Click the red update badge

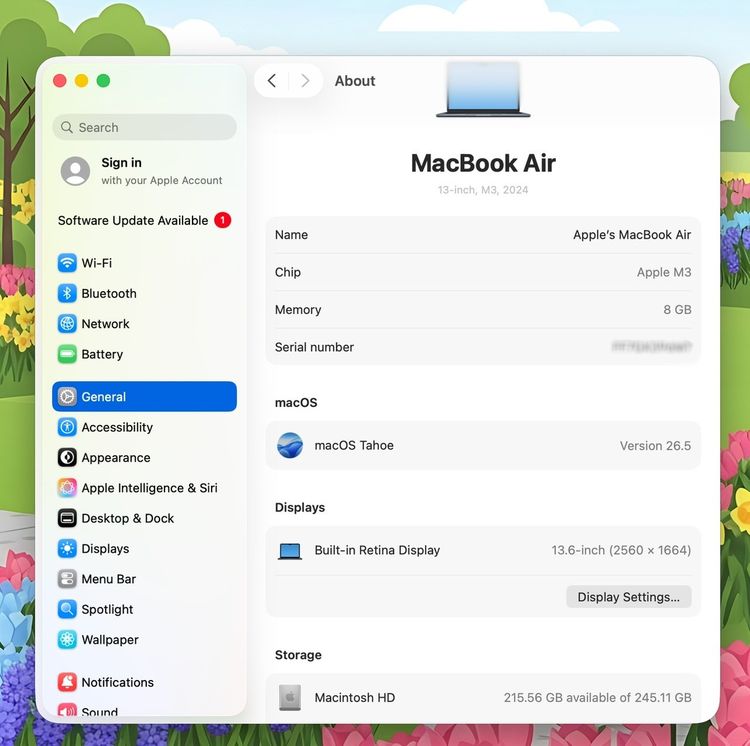(x=222, y=220)
